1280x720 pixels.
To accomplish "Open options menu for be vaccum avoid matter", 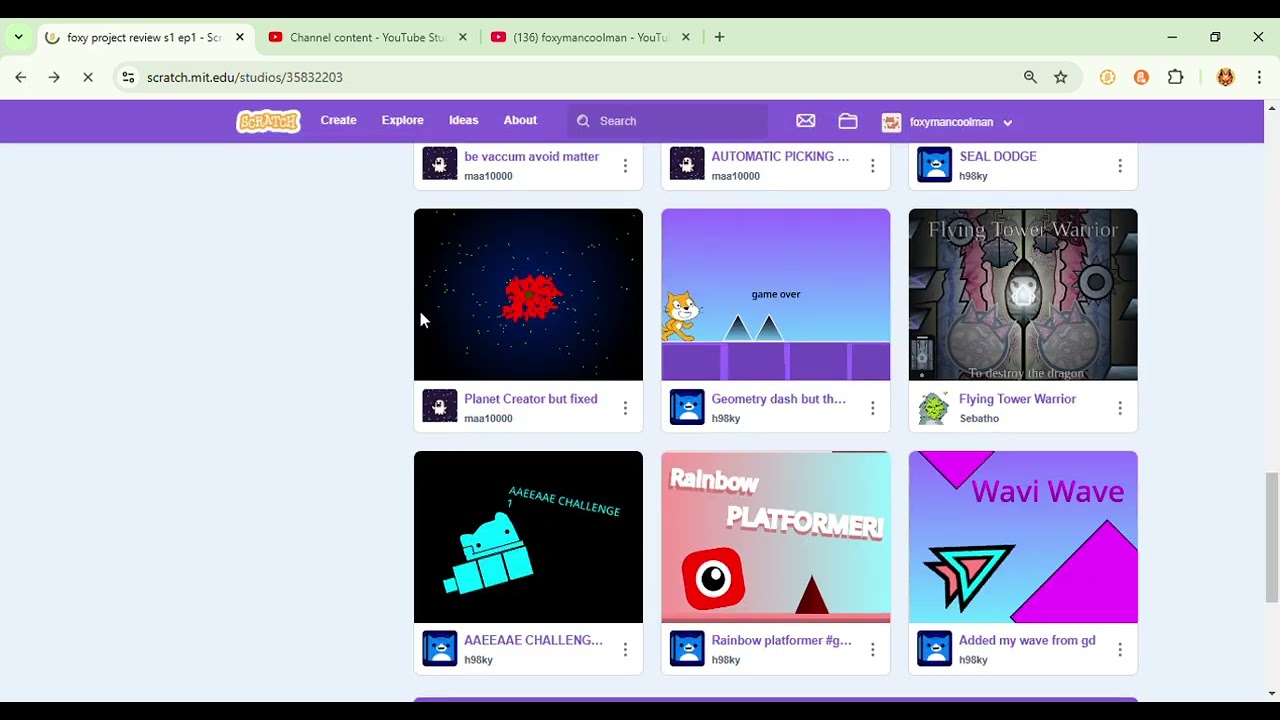I will tap(625, 165).
